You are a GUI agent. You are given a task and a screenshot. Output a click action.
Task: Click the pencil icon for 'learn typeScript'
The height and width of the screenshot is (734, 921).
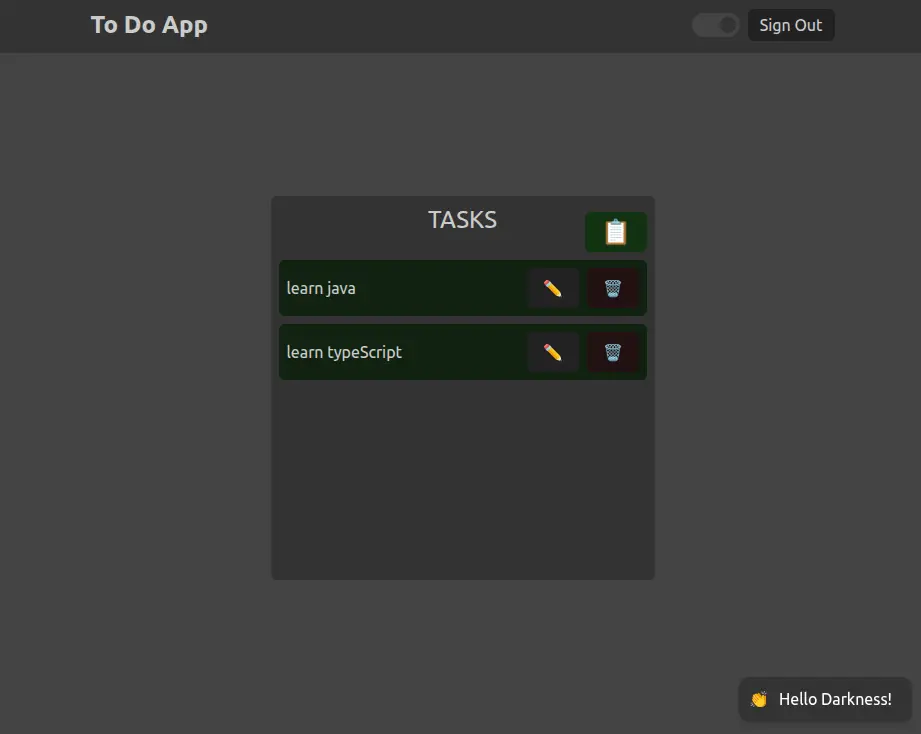pyautogui.click(x=552, y=353)
